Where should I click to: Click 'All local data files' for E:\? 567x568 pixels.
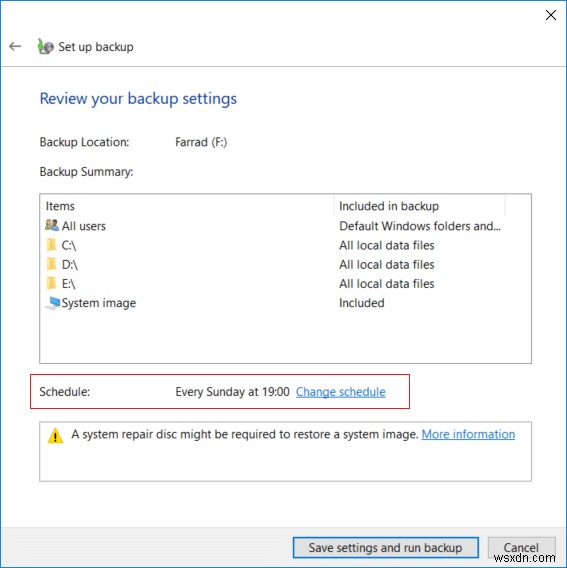pyautogui.click(x=387, y=284)
